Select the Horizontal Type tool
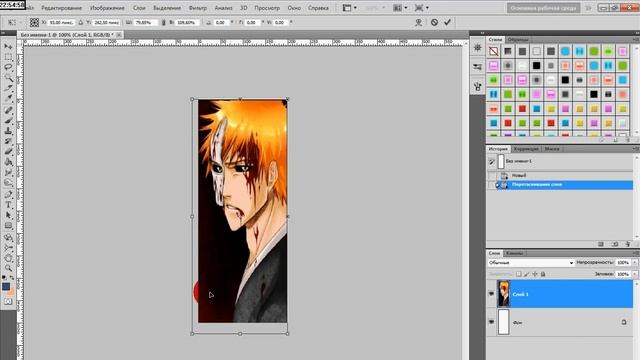The height and width of the screenshot is (360, 640). pyautogui.click(x=8, y=205)
